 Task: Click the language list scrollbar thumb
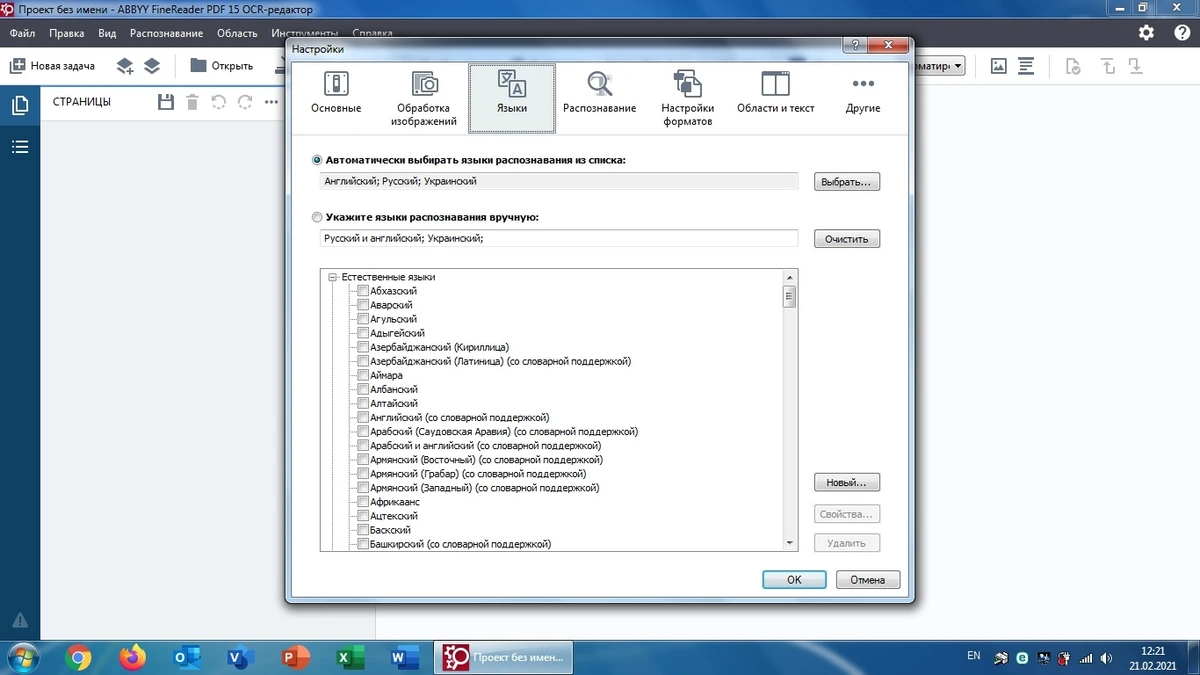tap(790, 297)
